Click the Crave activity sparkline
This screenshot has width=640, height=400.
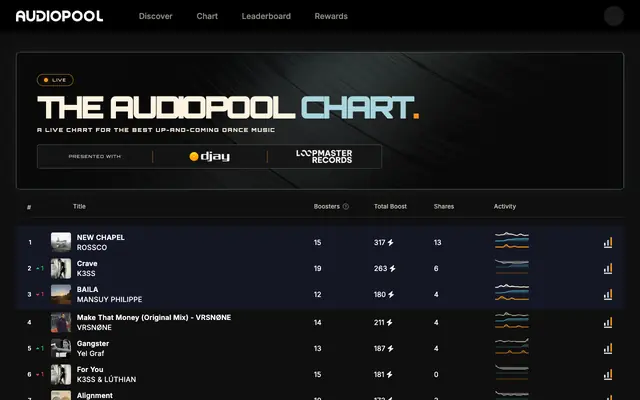[x=512, y=266]
